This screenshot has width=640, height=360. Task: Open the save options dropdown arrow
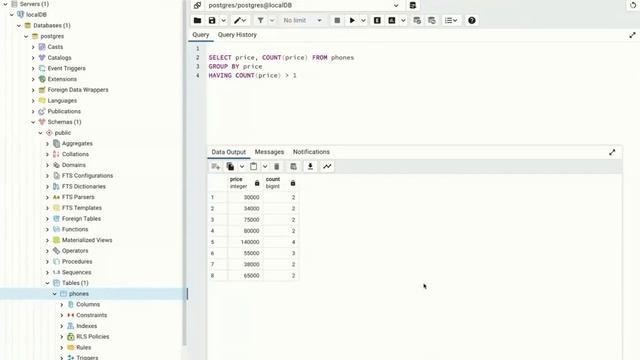click(223, 20)
